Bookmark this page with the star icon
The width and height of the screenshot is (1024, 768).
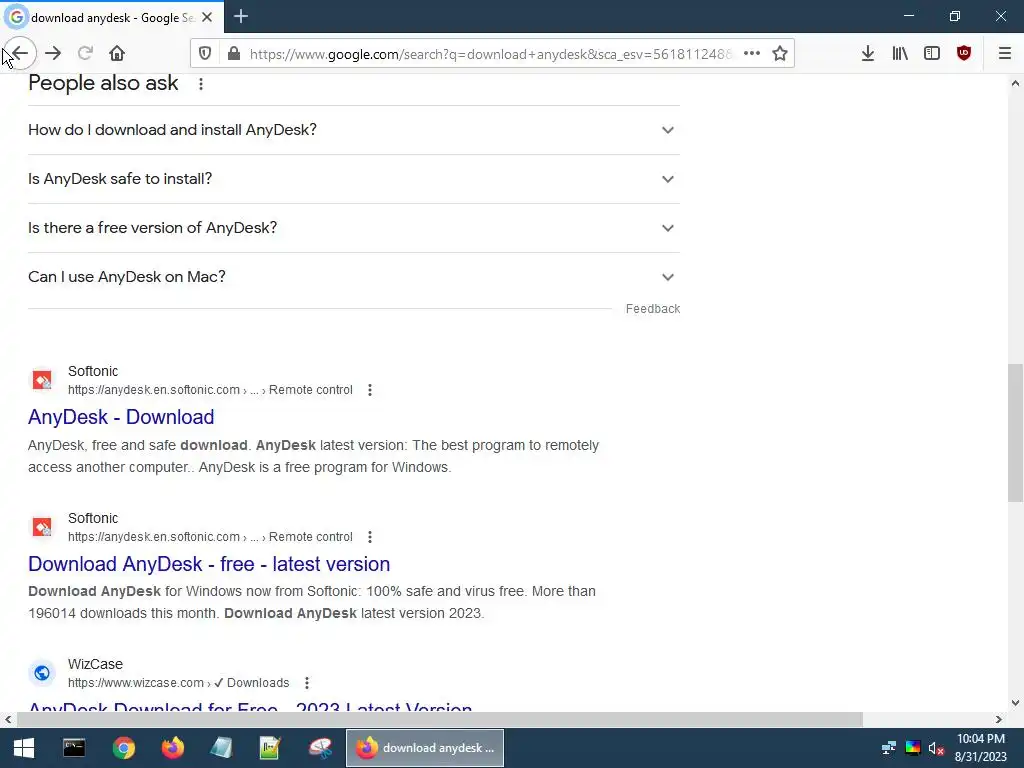click(x=780, y=54)
